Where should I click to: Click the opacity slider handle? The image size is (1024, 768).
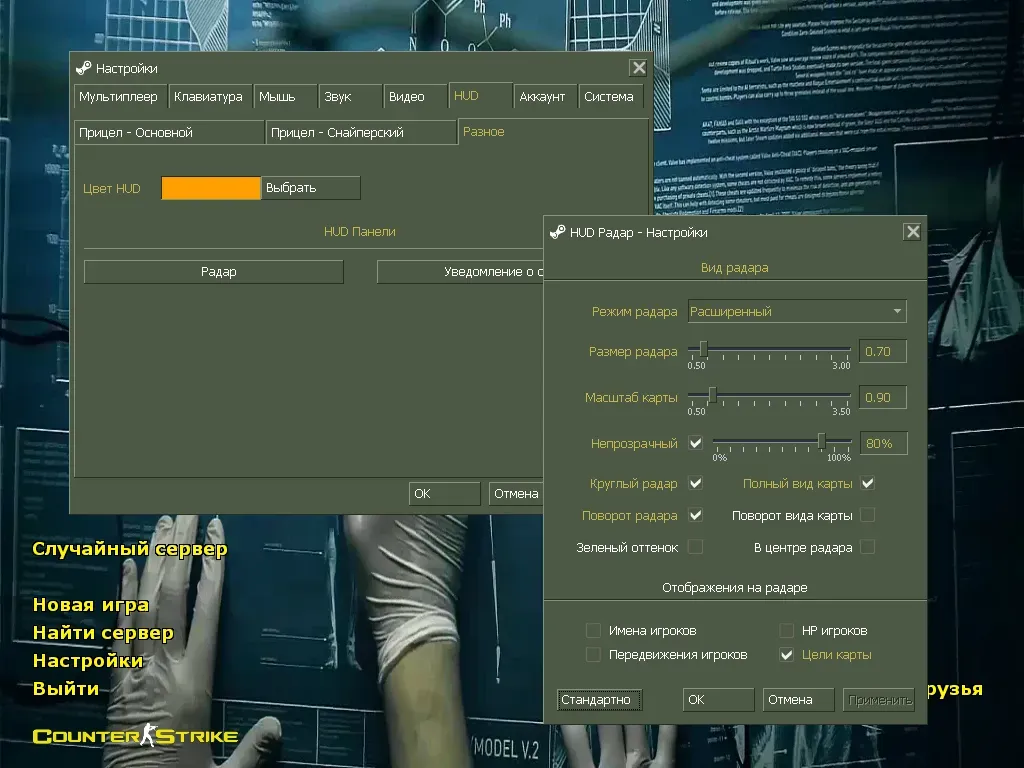click(x=822, y=441)
